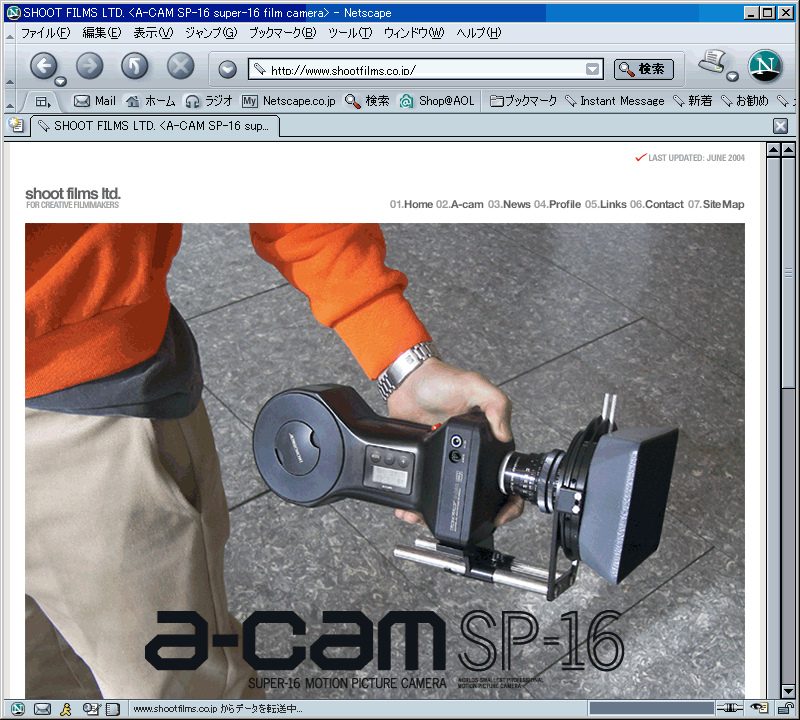Open the Back button history dropdown arrow

61,81
